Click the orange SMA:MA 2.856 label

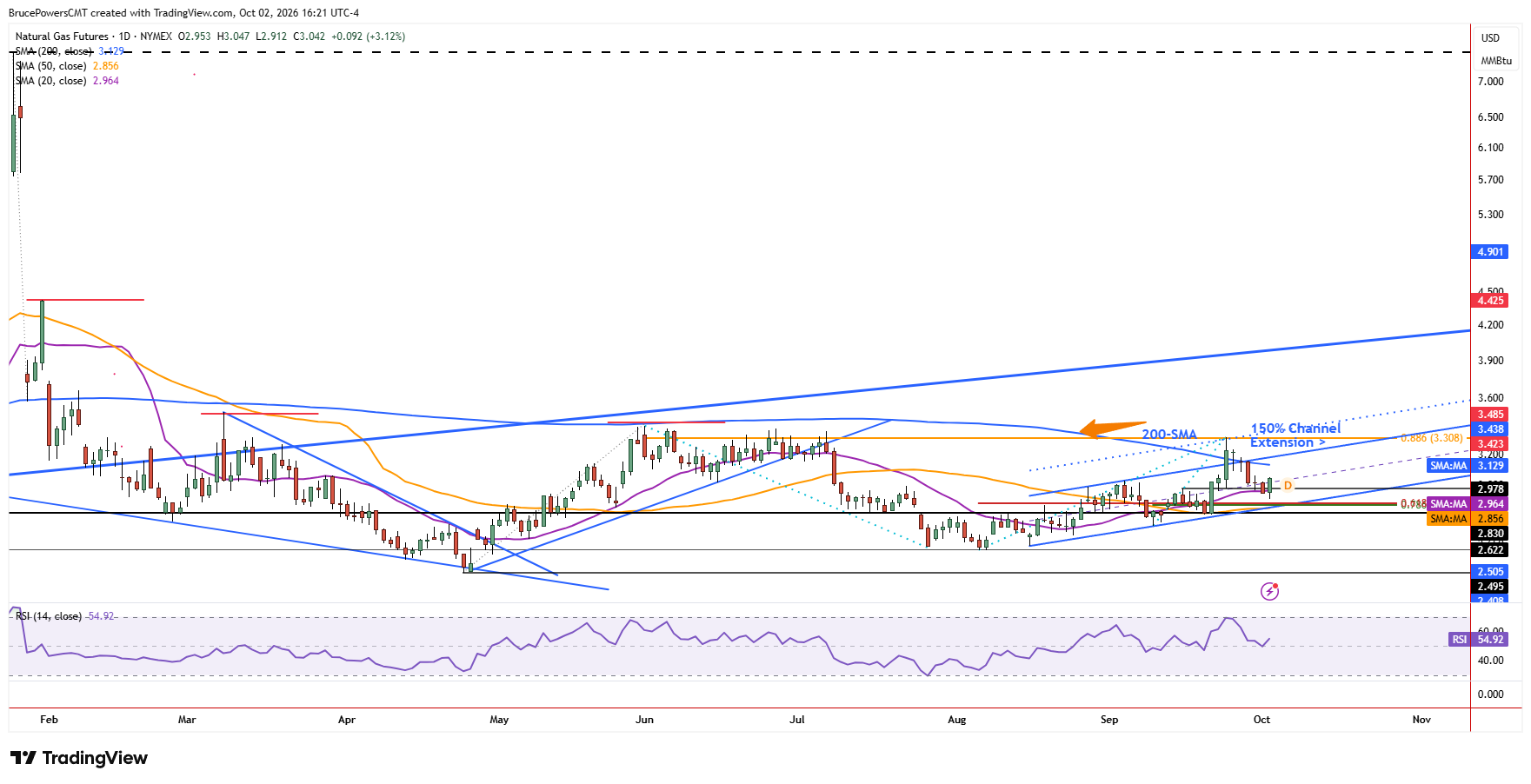point(1468,519)
